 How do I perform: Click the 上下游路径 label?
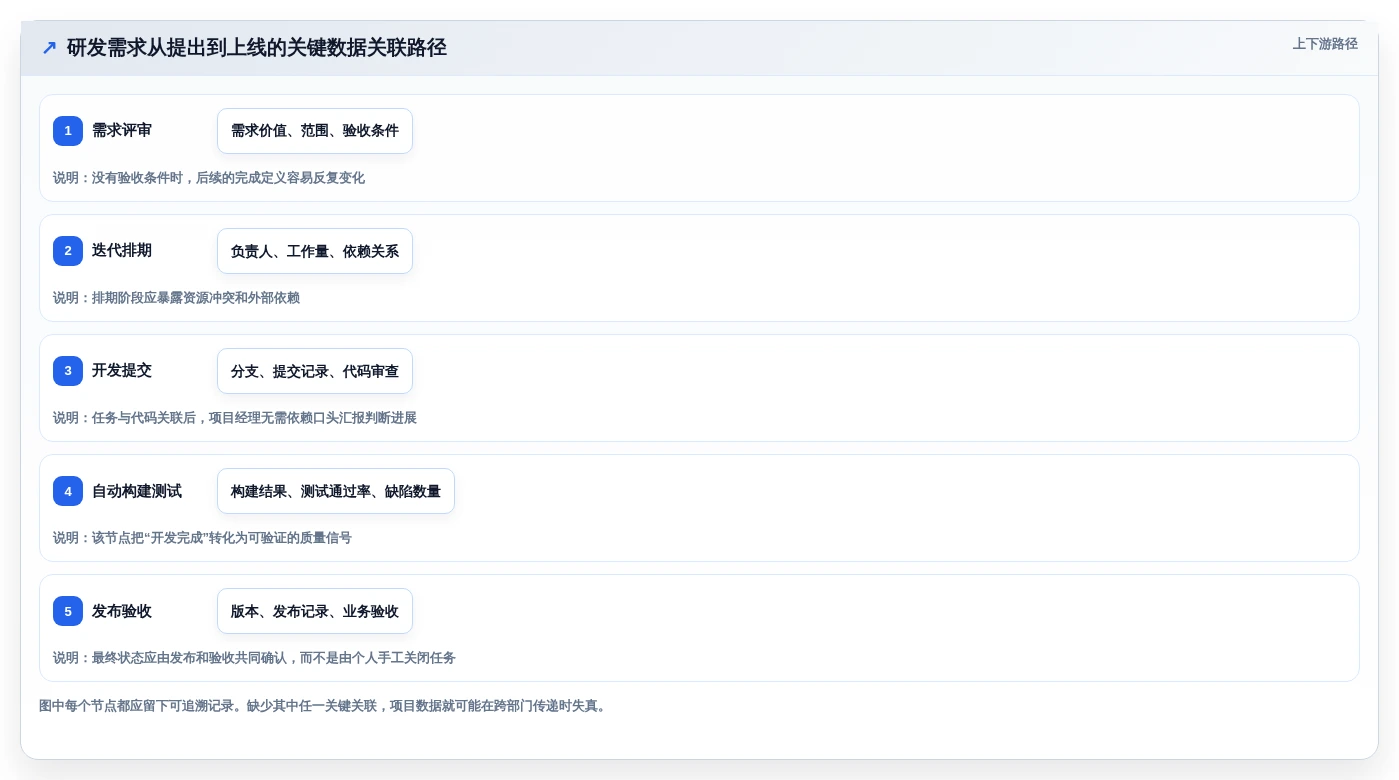tap(1325, 44)
